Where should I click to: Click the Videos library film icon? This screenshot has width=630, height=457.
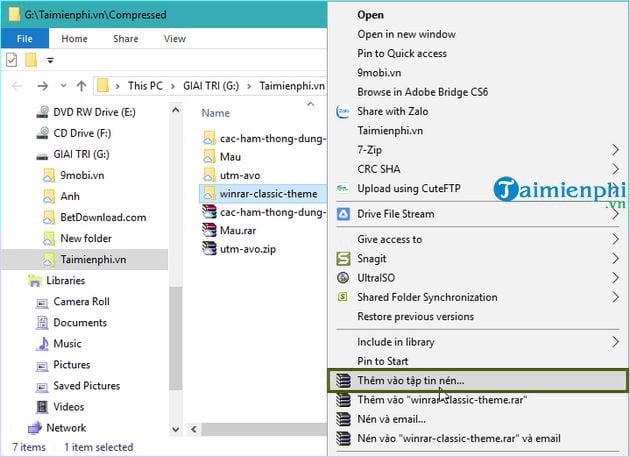(x=42, y=407)
